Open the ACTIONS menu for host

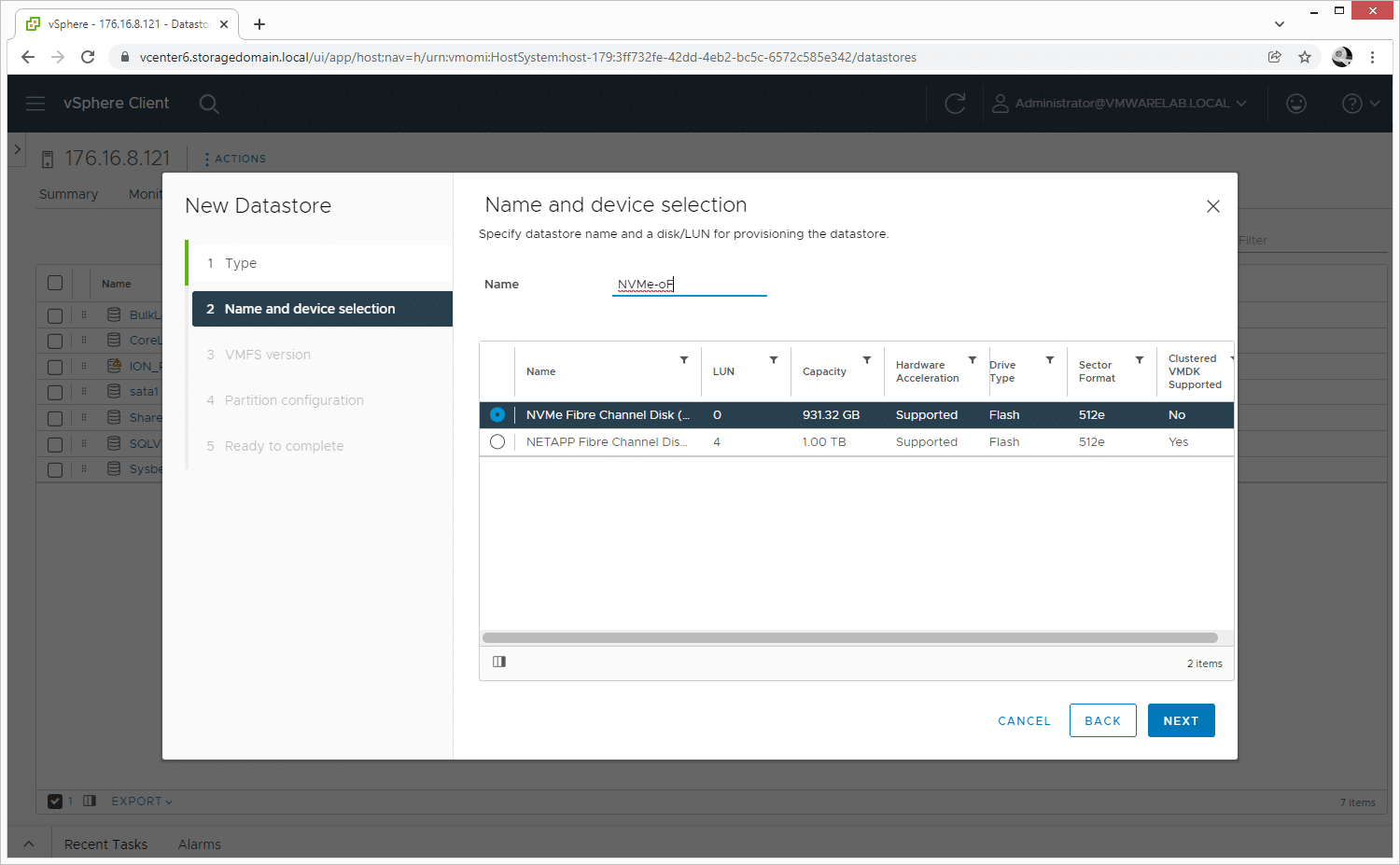pos(235,159)
